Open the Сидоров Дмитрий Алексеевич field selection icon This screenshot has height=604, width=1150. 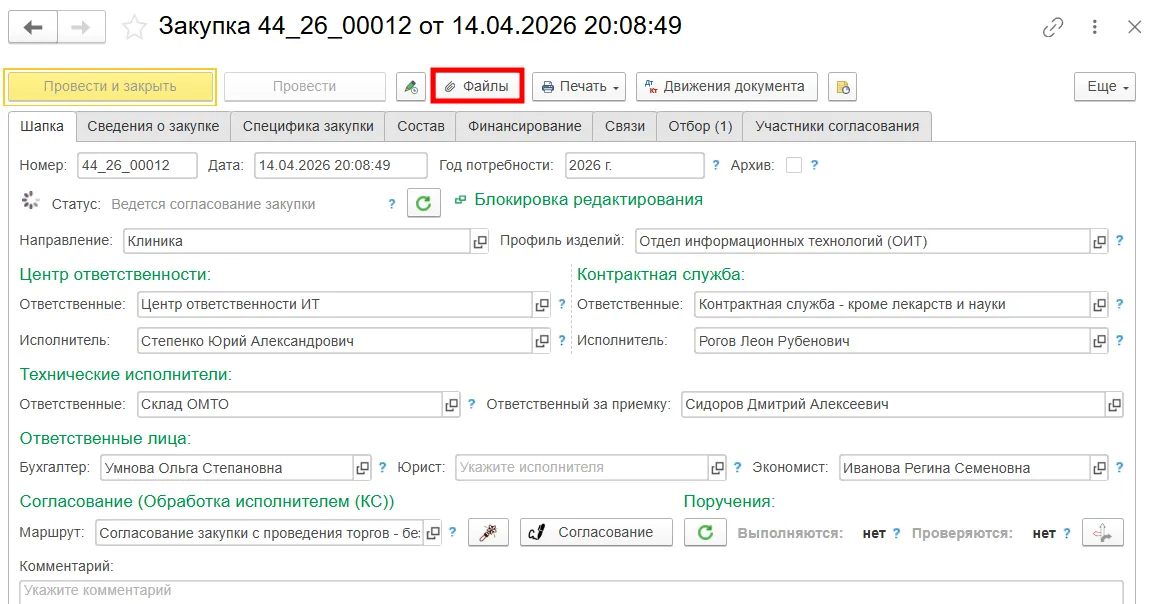click(x=1114, y=405)
